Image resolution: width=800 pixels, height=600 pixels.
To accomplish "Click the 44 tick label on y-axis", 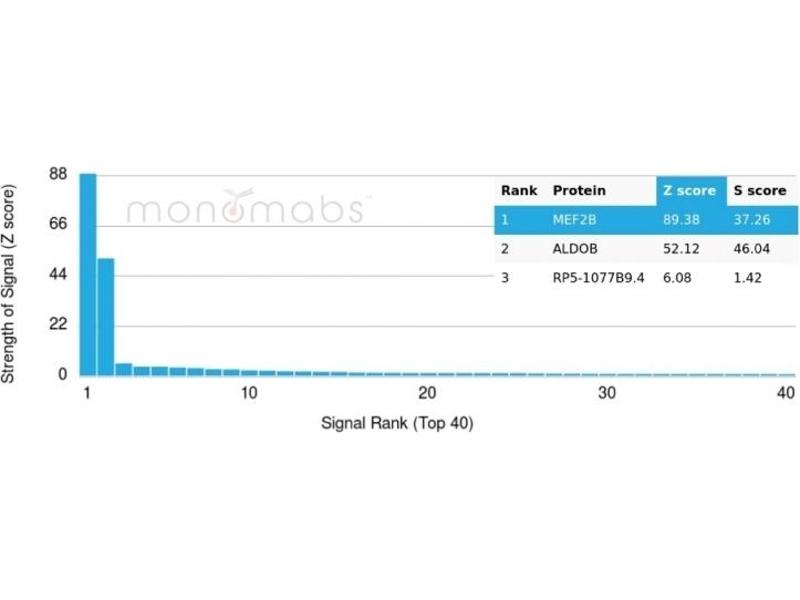I will [x=58, y=274].
